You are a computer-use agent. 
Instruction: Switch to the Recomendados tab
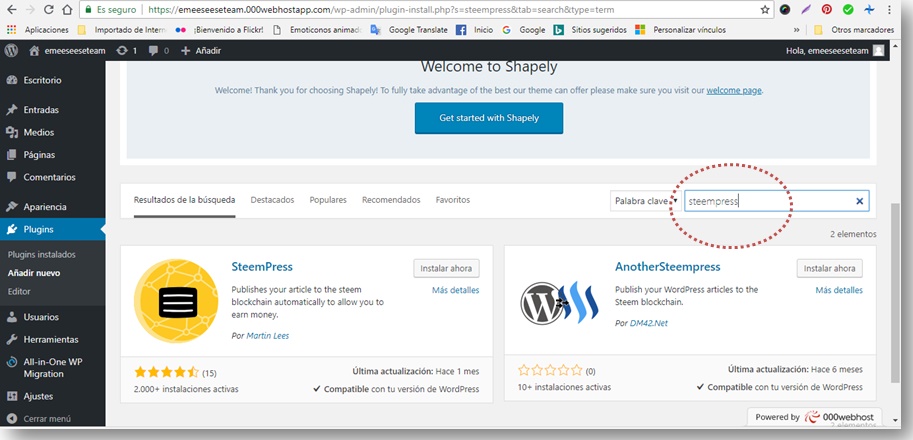click(391, 200)
